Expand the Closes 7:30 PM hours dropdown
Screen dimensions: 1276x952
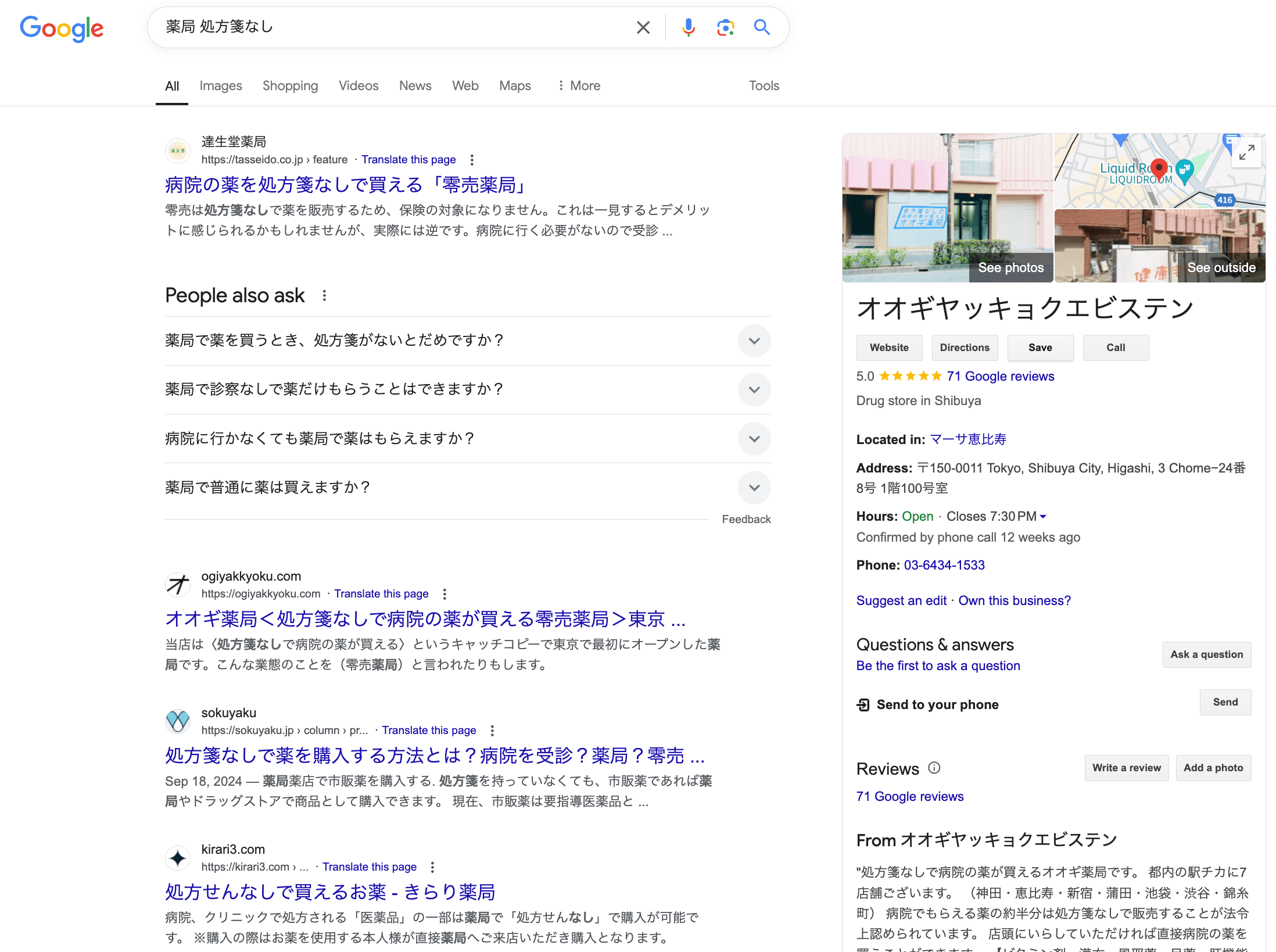click(1043, 517)
